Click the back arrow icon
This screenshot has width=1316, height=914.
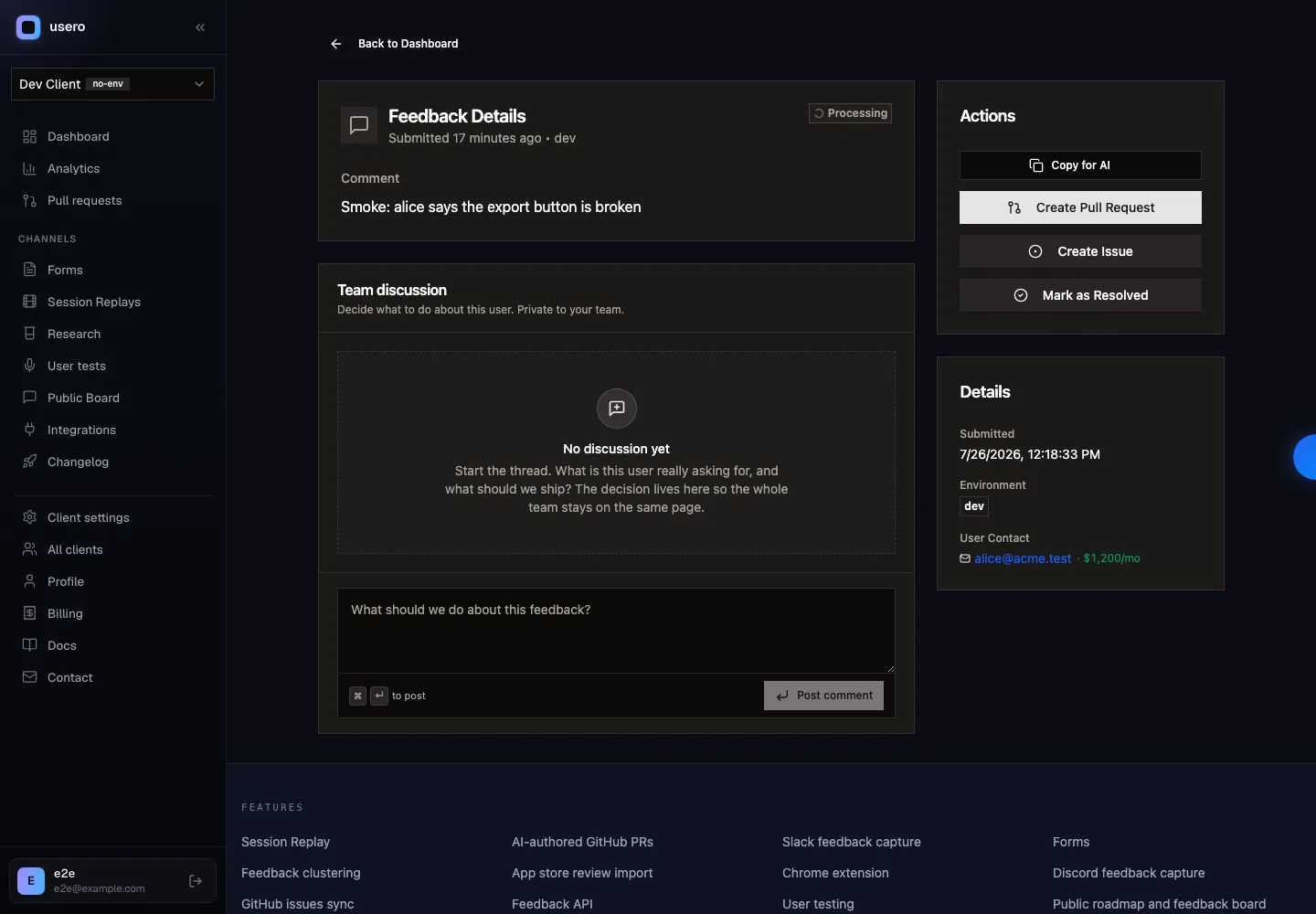(336, 44)
